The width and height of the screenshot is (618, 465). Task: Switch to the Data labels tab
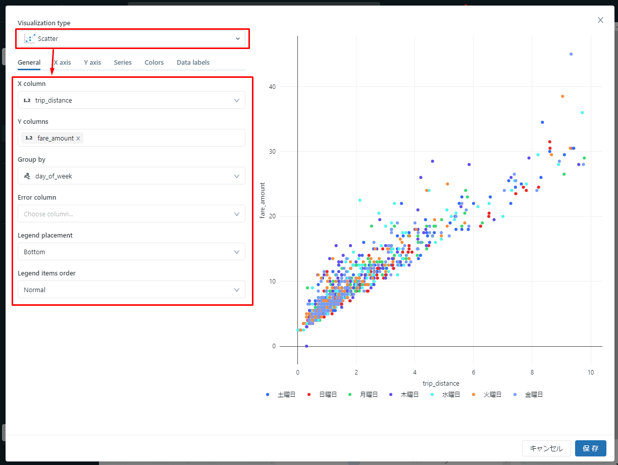193,62
